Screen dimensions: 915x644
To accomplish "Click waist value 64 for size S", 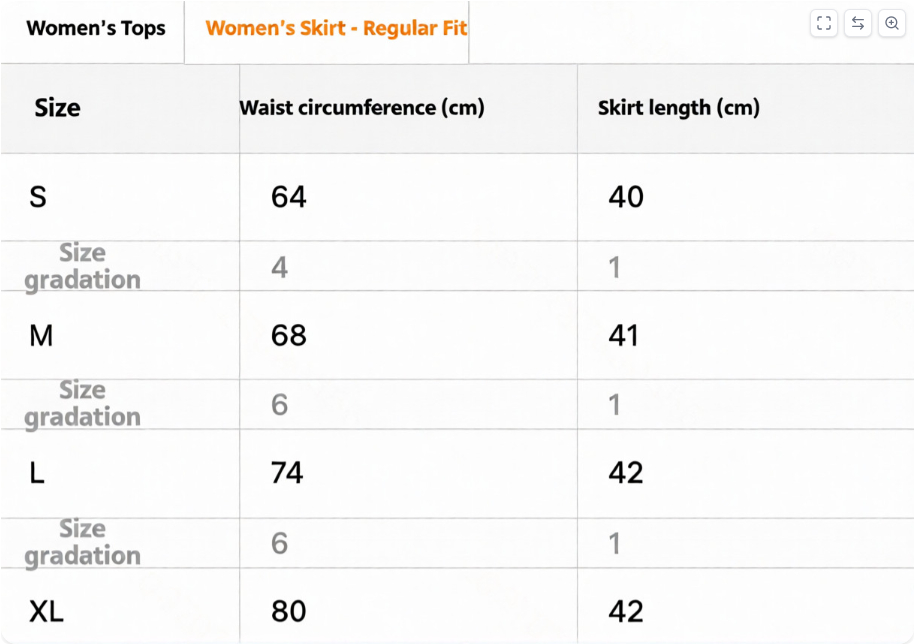I will 288,197.
